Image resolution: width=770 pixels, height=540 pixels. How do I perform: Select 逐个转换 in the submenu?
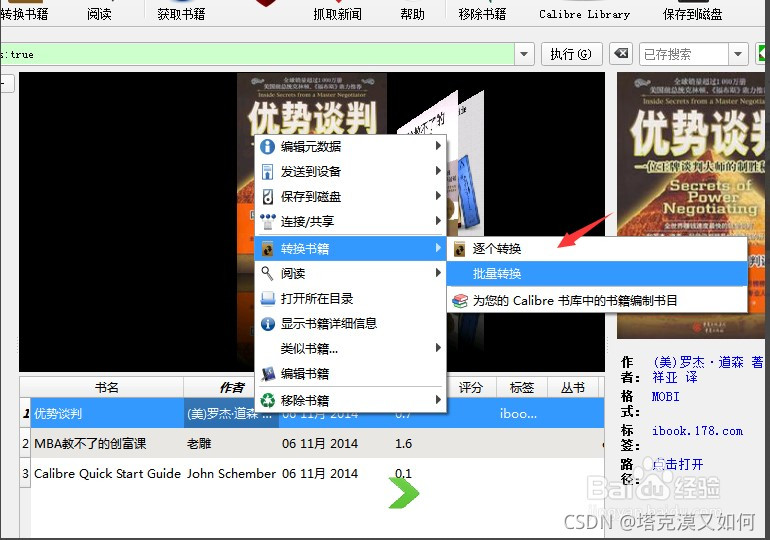[x=597, y=249]
